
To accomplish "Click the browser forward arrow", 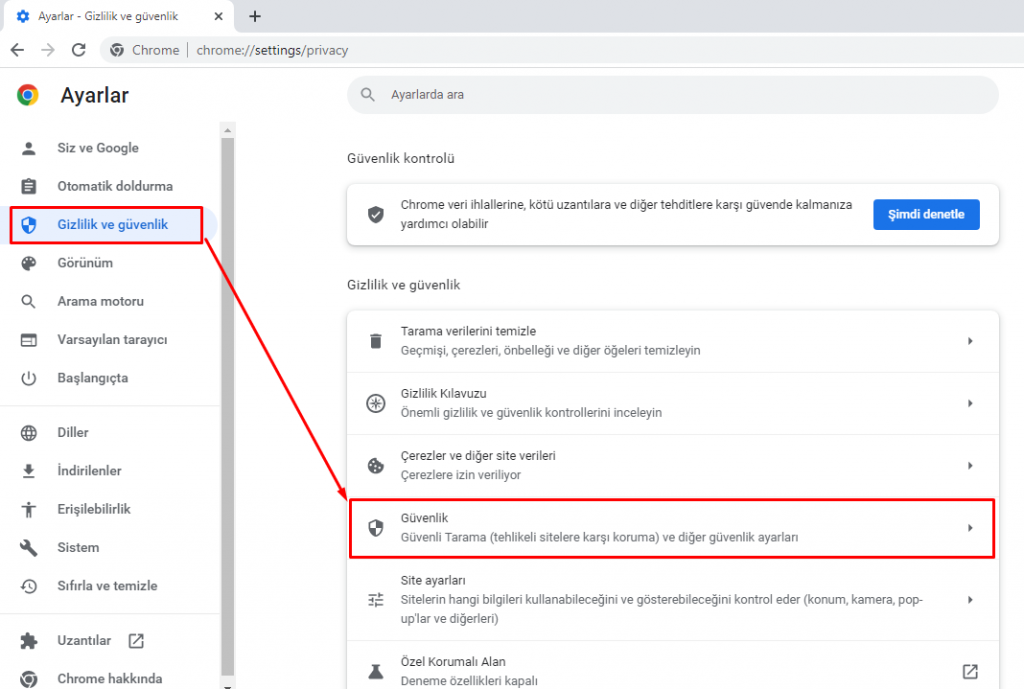I will click(48, 50).
